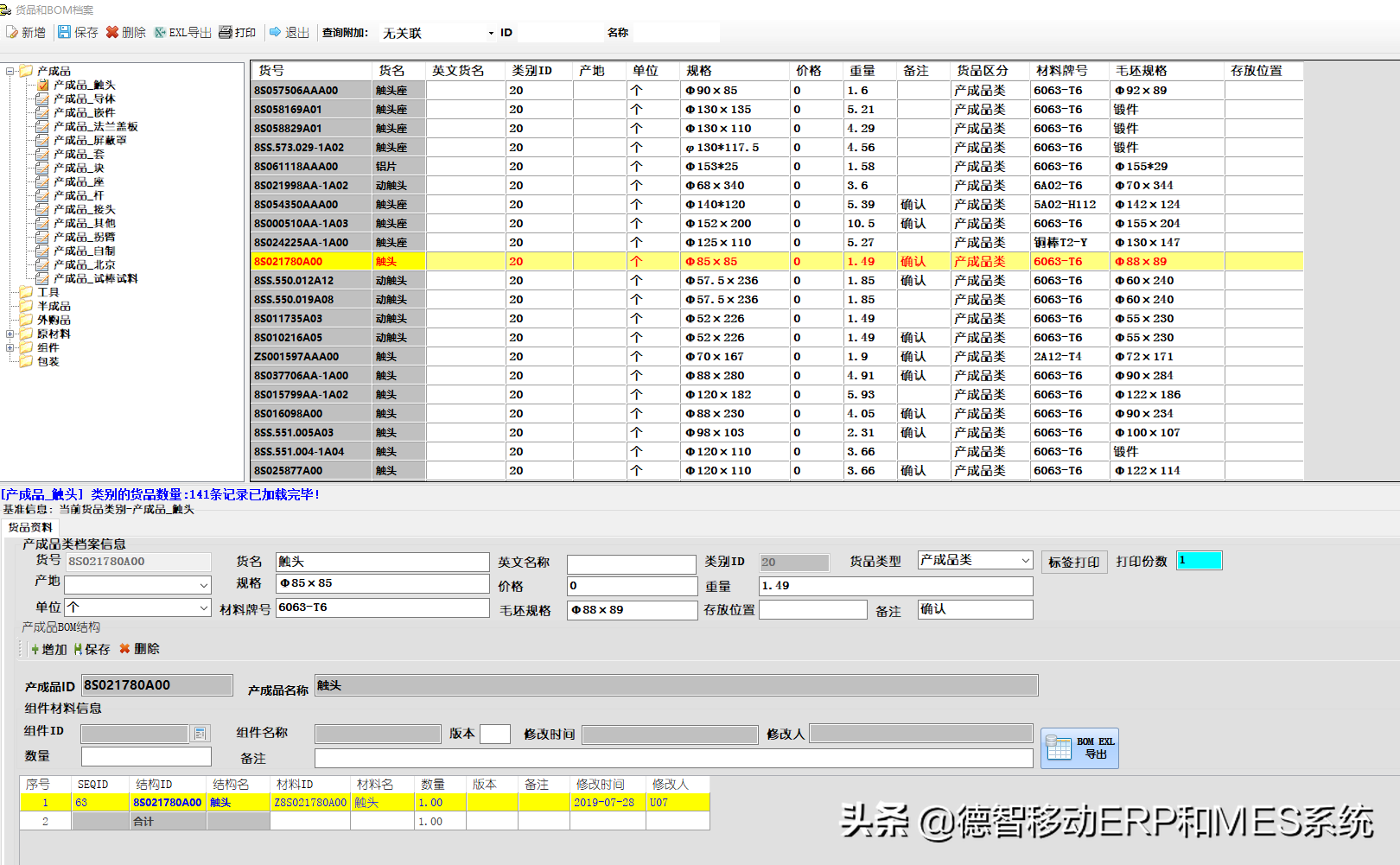This screenshot has height=865, width=1400.
Task: Select the 产成品_法兰盖板 category icon
Action: coord(42,126)
